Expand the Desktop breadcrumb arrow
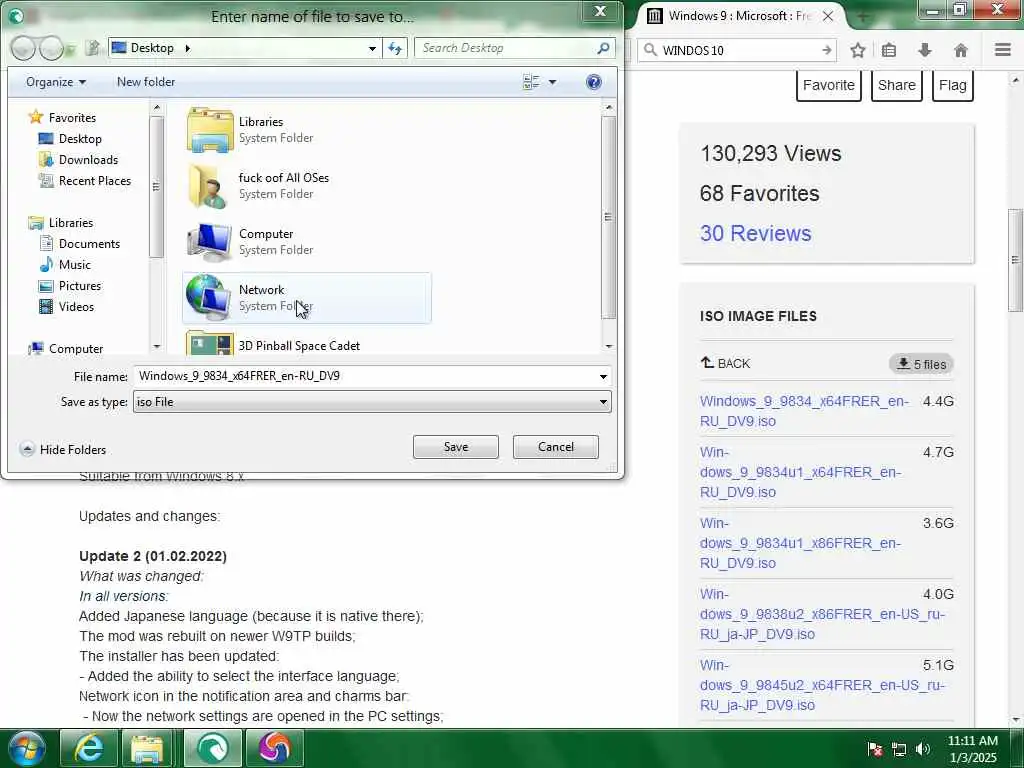This screenshot has width=1024, height=768. pyautogui.click(x=187, y=48)
